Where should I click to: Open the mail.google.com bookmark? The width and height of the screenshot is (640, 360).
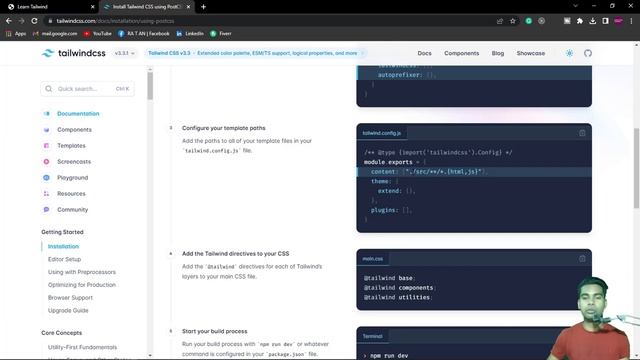(x=55, y=33)
